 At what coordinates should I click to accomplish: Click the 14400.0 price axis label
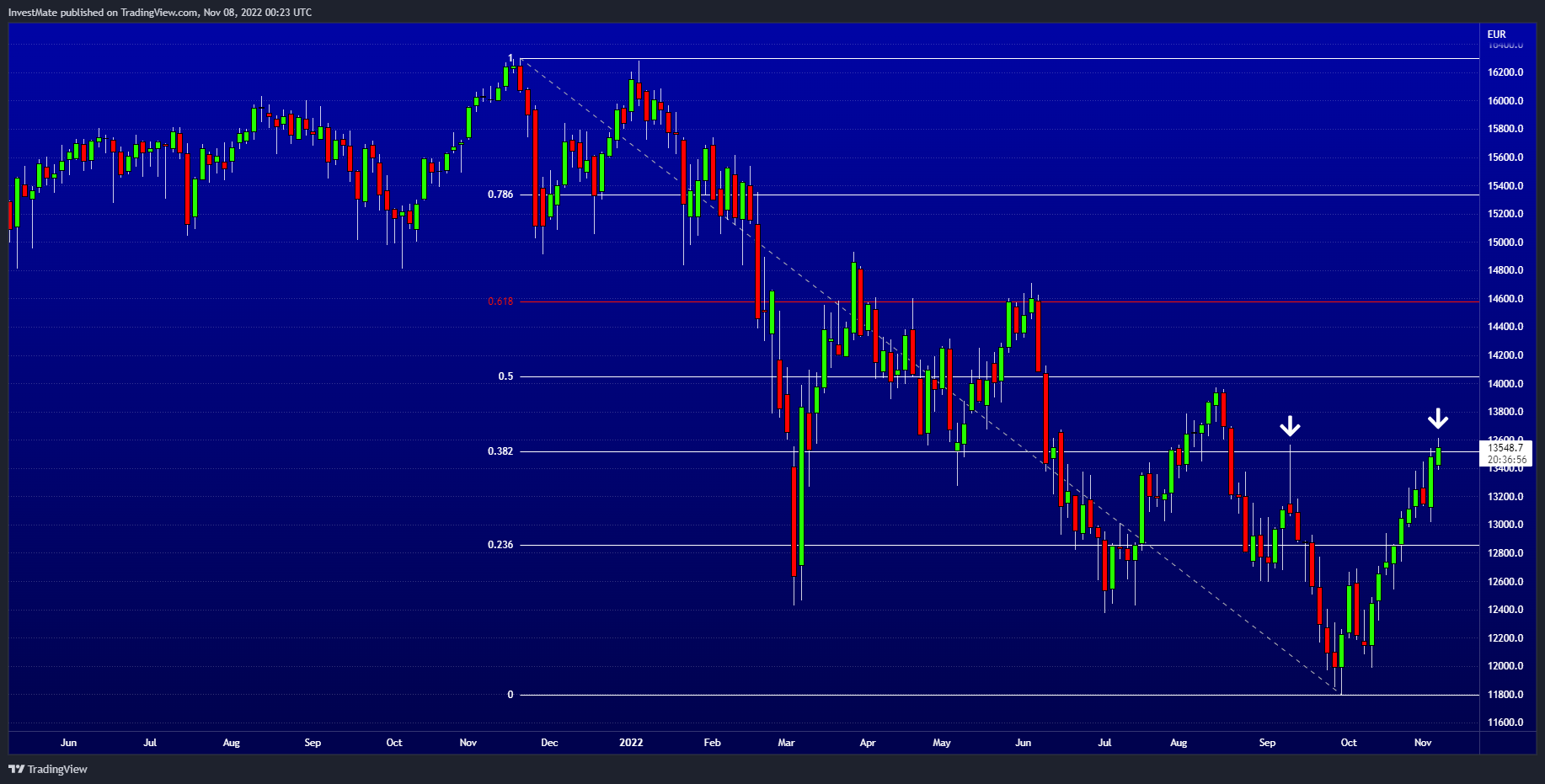click(1505, 327)
